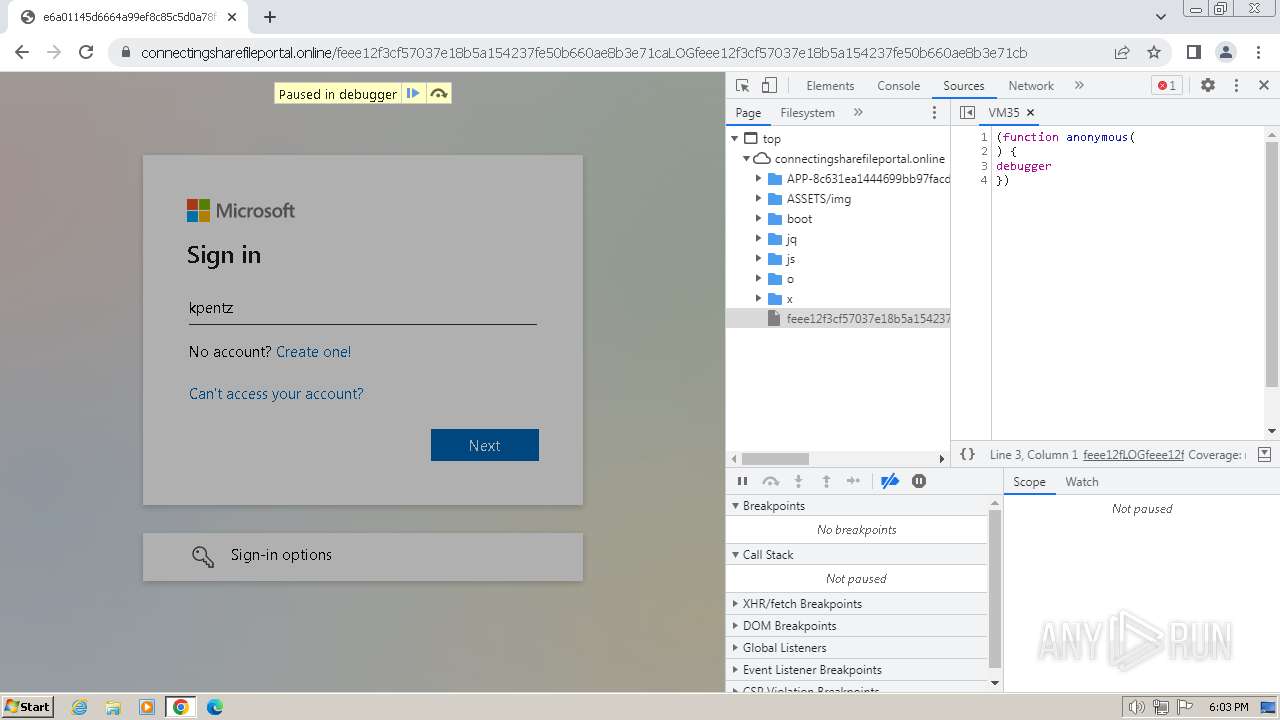1280x720 pixels.
Task: Resume script execution in the paused overlay
Action: (413, 94)
